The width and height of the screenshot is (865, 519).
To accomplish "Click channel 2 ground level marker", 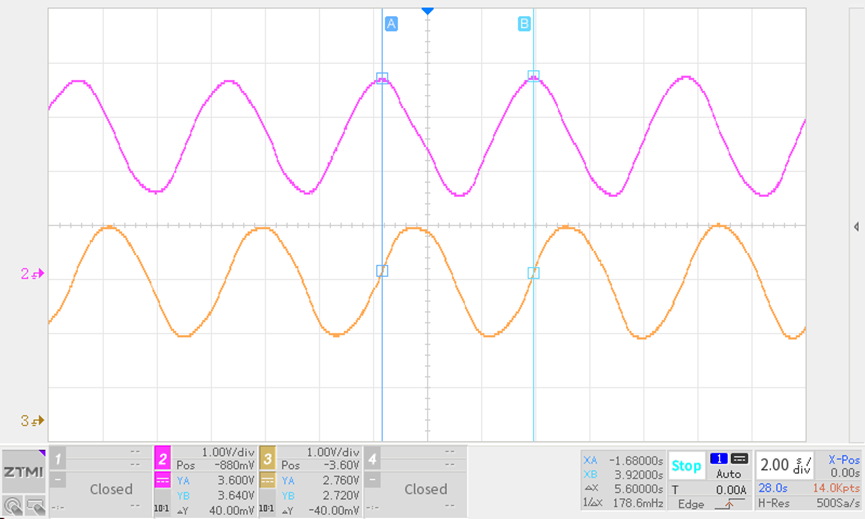I will coord(32,274).
